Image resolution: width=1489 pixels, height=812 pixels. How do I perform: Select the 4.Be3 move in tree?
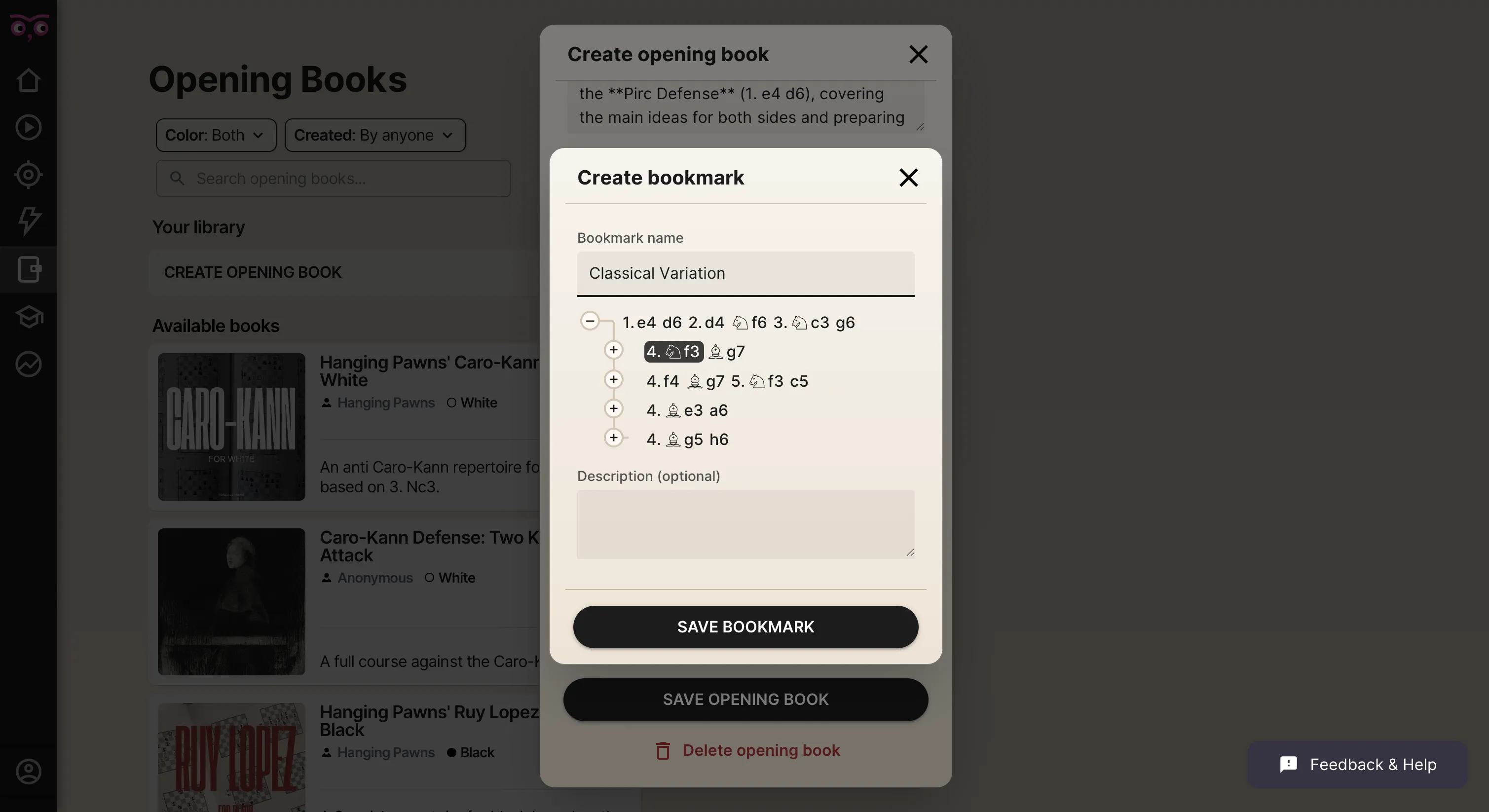[674, 410]
